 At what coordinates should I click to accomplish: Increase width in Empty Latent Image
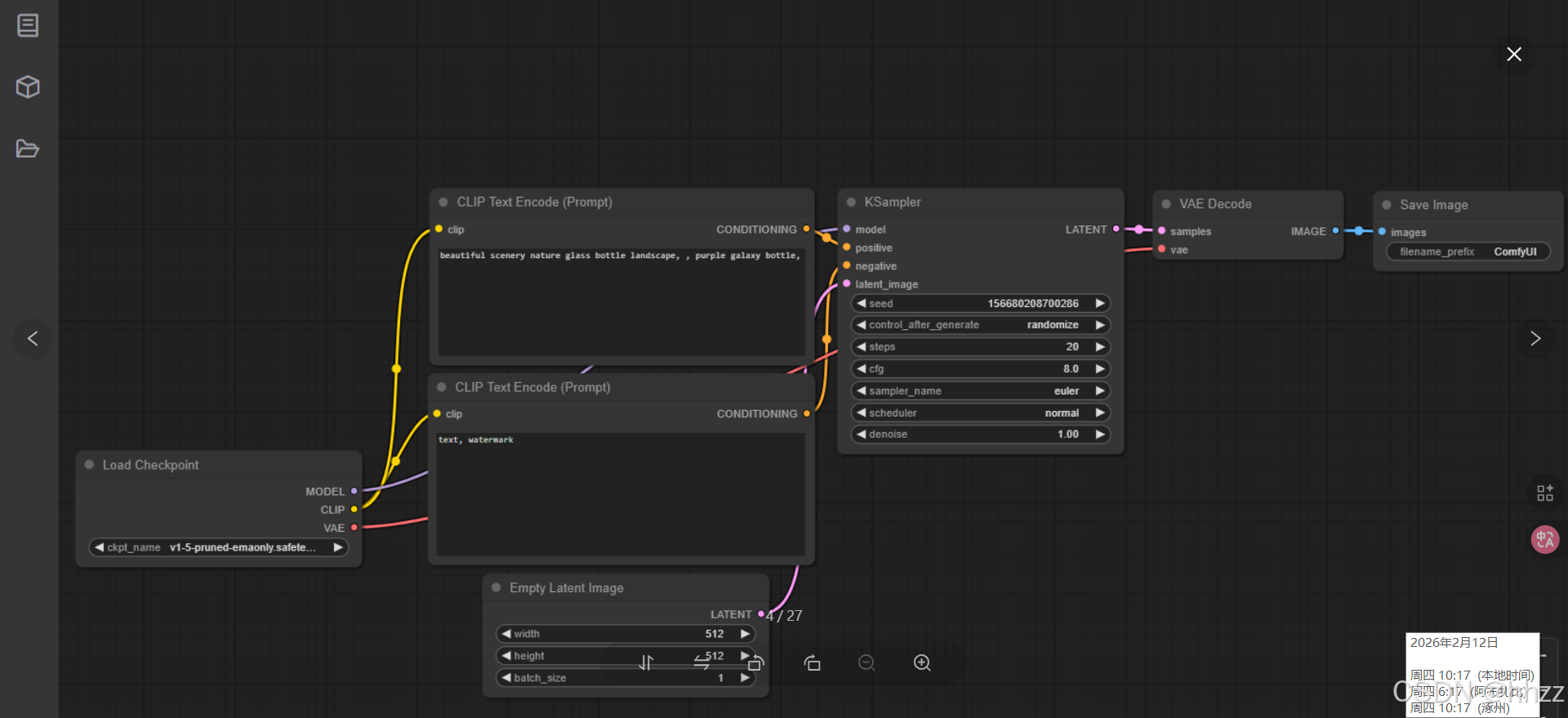pyautogui.click(x=745, y=634)
